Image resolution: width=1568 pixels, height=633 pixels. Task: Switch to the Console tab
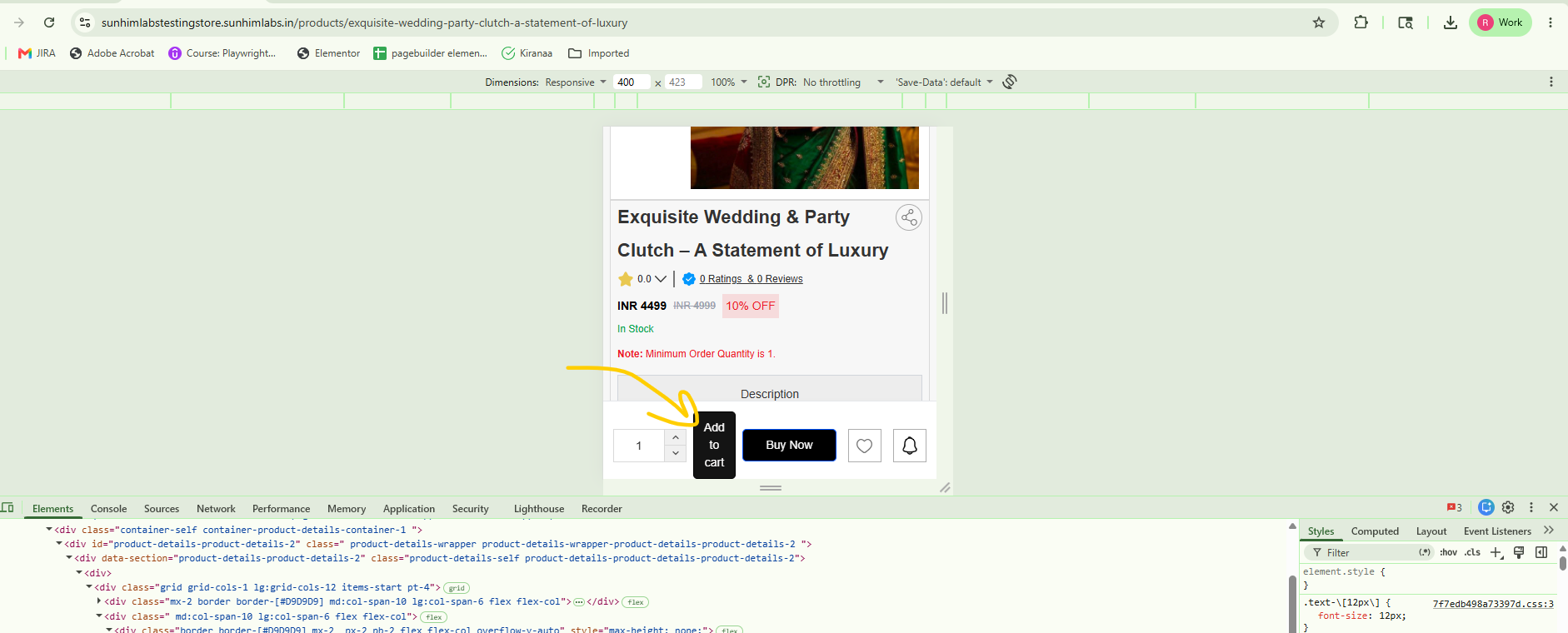108,508
